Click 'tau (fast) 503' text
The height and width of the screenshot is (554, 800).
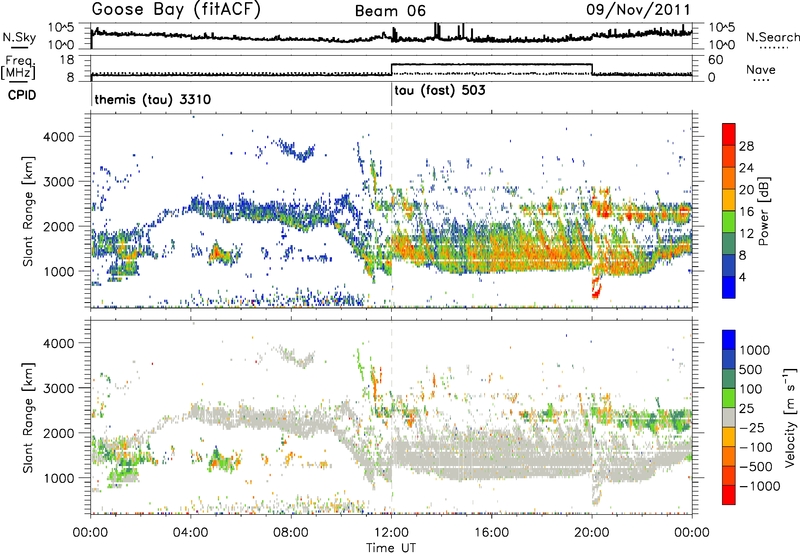point(440,91)
